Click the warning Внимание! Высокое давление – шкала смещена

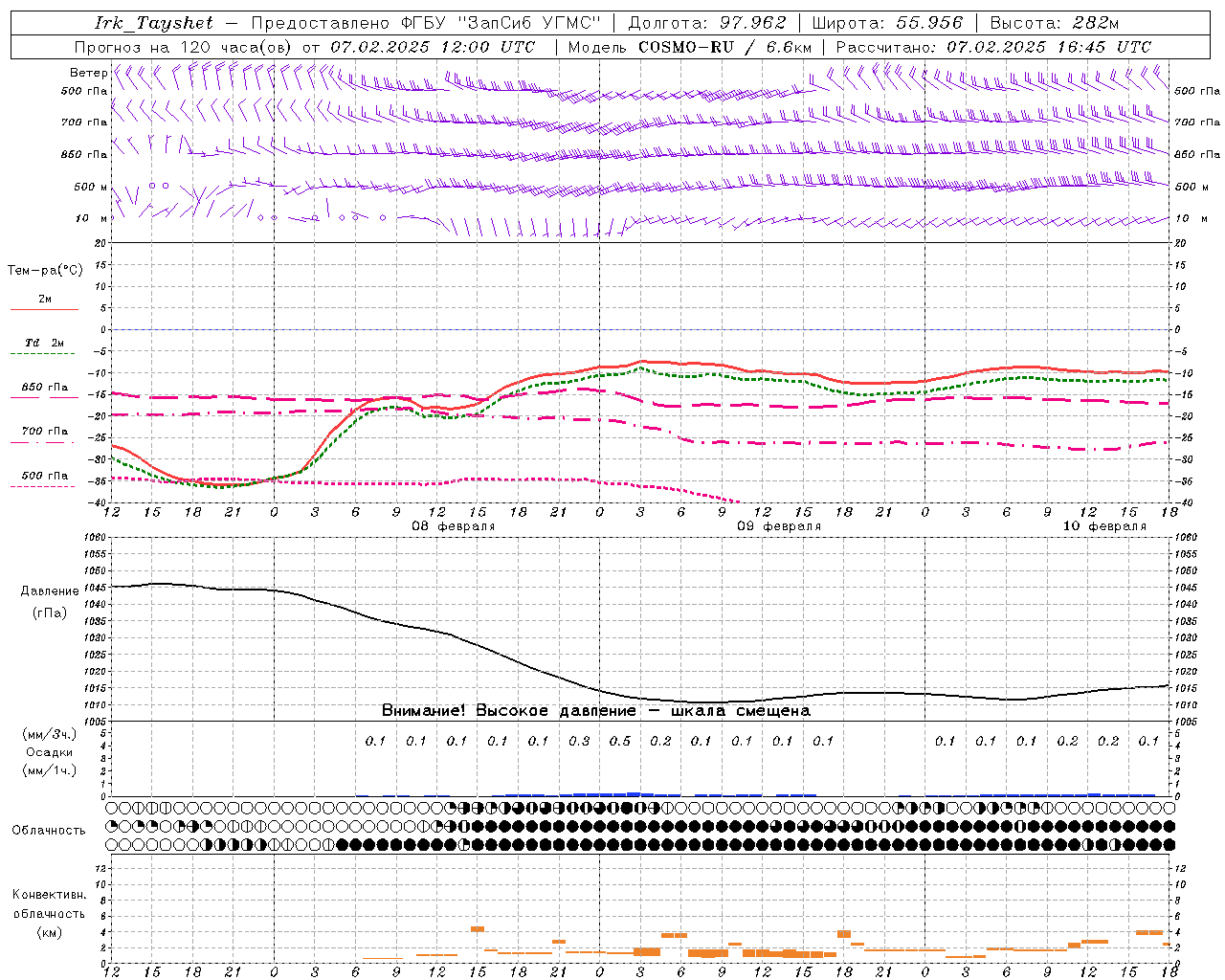pyautogui.click(x=596, y=711)
